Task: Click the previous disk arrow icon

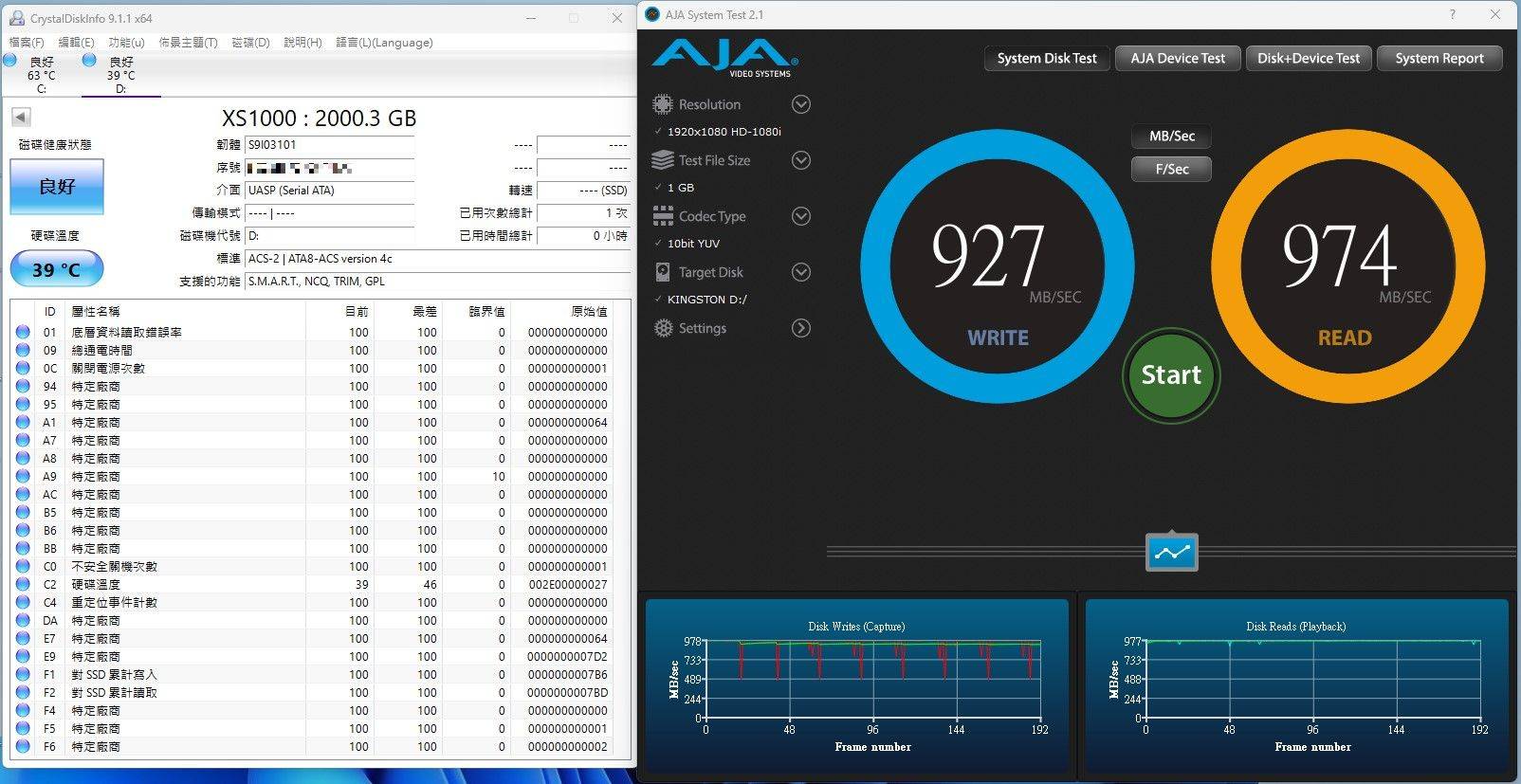Action: (21, 117)
